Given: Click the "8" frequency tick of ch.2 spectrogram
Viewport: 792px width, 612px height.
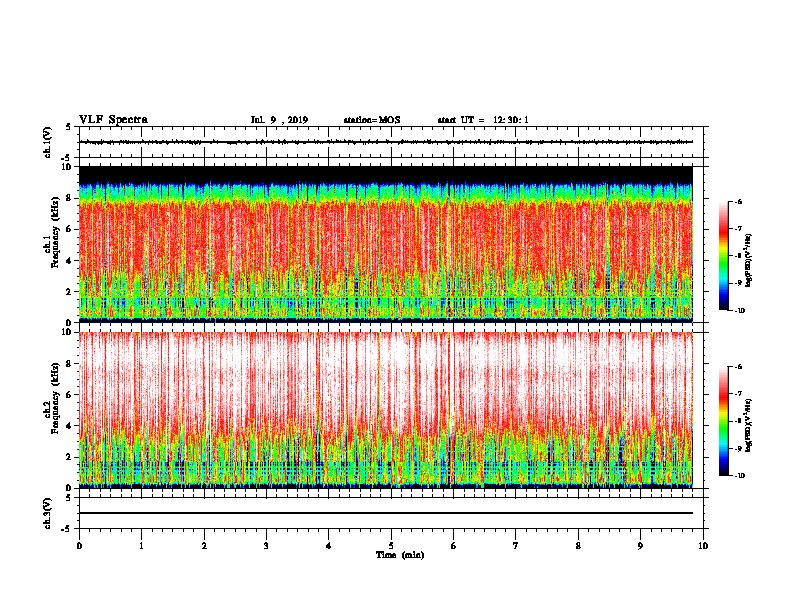Looking at the screenshot, I should (x=69, y=364).
